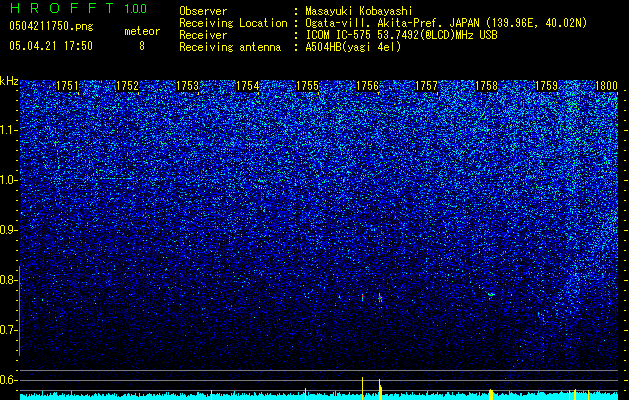Click the HROFFT 1.00 program title

(78, 8)
